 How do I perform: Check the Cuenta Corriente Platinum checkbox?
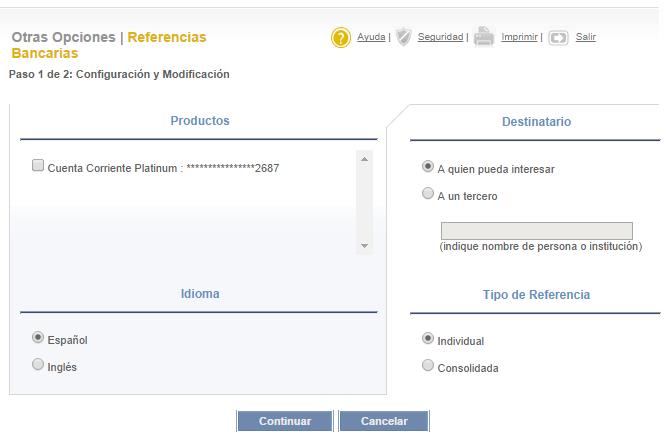[38, 165]
